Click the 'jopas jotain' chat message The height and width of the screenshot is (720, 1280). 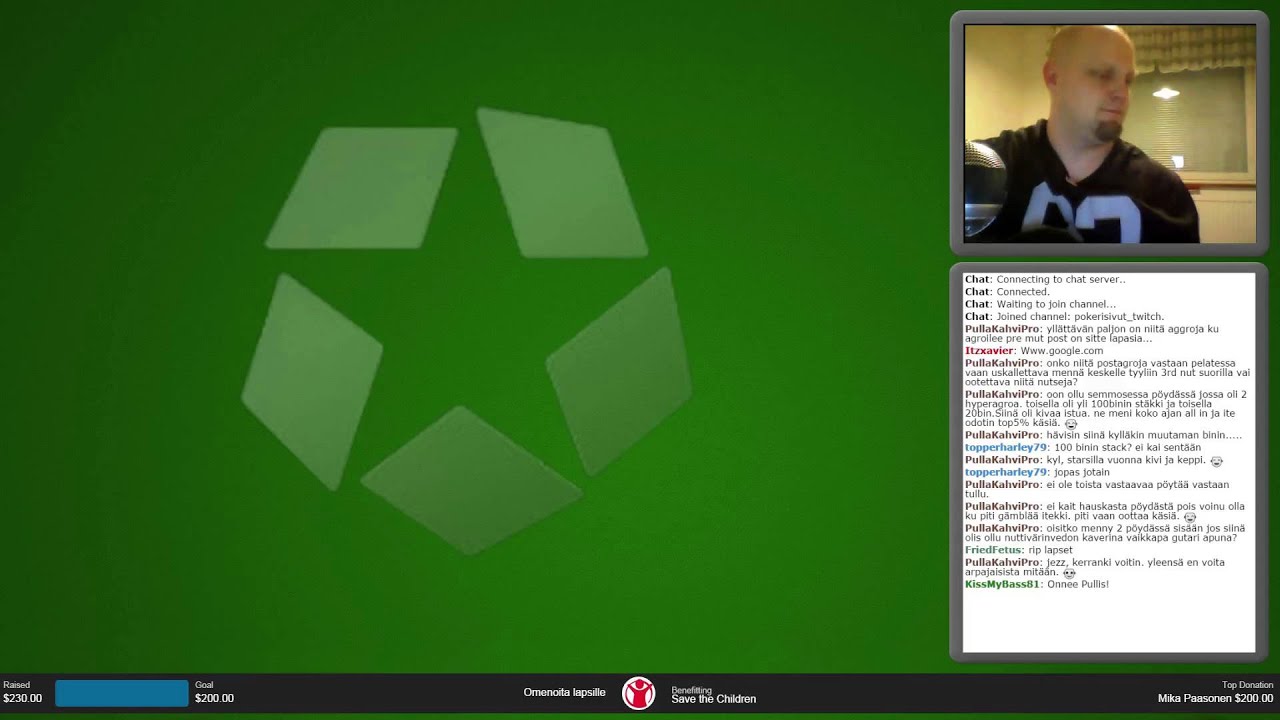pyautogui.click(x=1082, y=472)
